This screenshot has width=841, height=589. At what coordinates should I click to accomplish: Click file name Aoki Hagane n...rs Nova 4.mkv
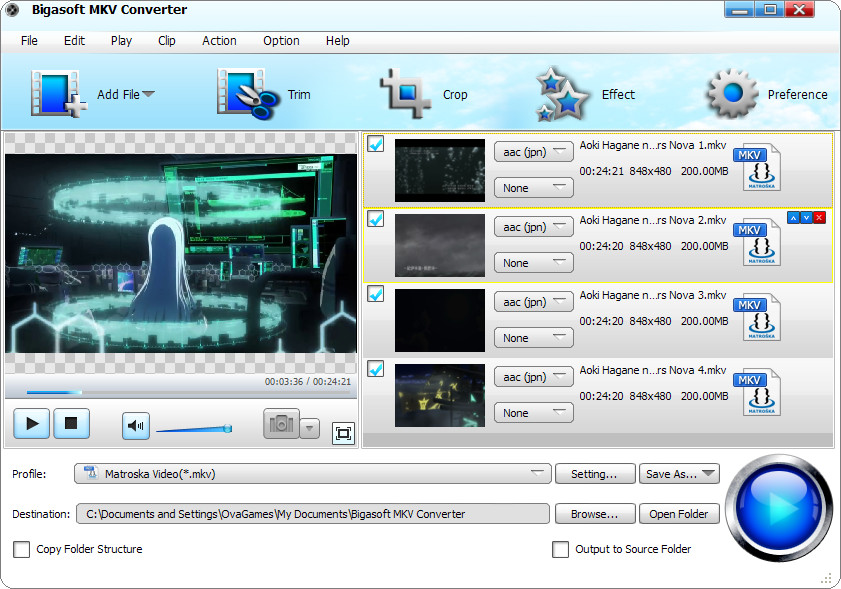tap(653, 371)
